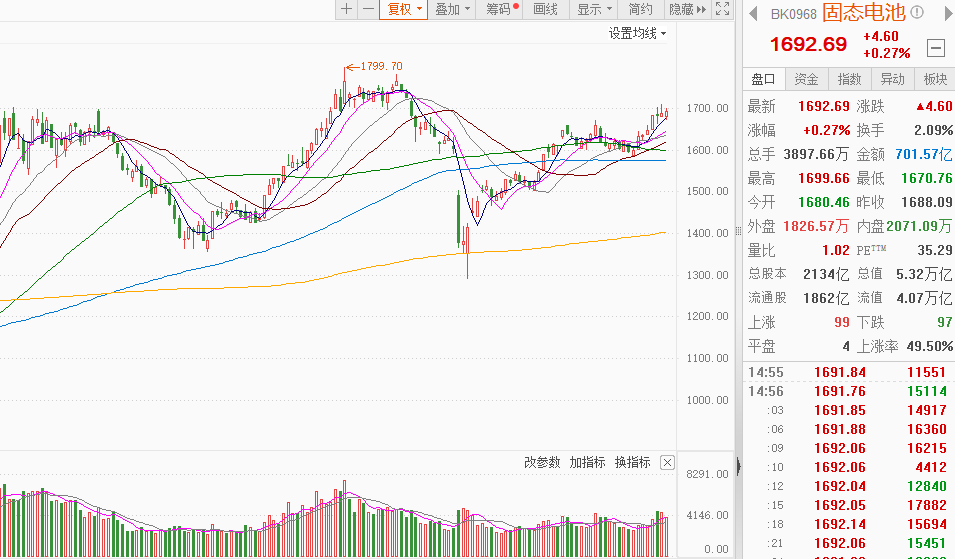Image resolution: width=955 pixels, height=559 pixels.
Task: Open the 叠加 overlay dropdown
Action: click(452, 9)
